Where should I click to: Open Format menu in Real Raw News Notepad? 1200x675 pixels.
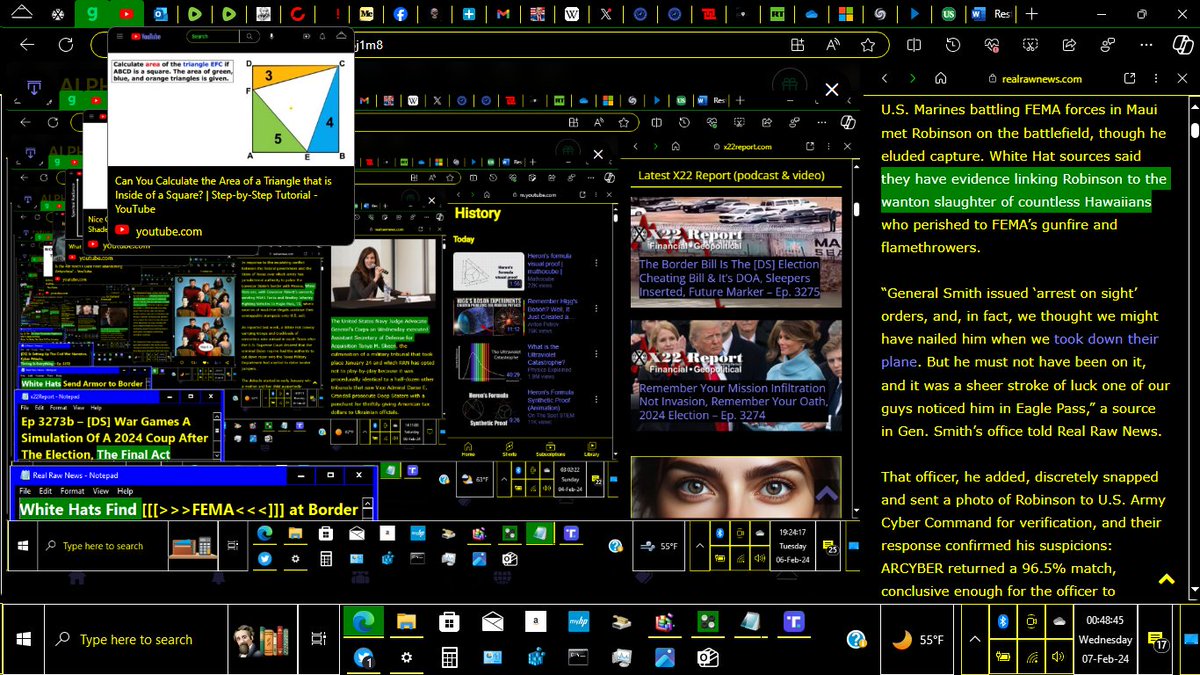coord(72,492)
